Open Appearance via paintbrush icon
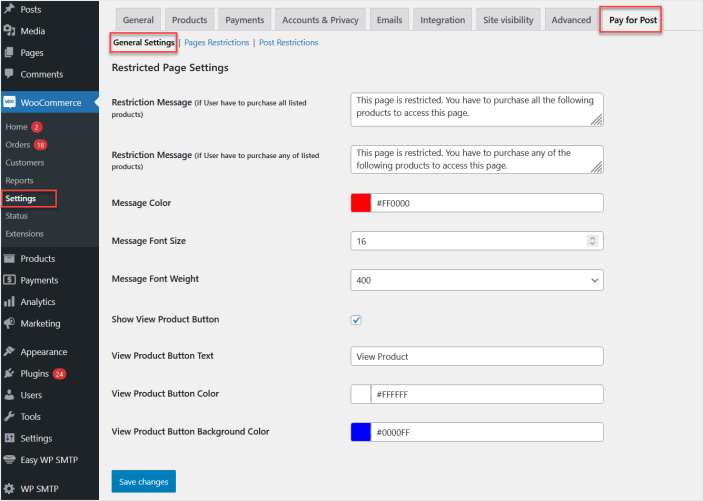 tap(9, 352)
